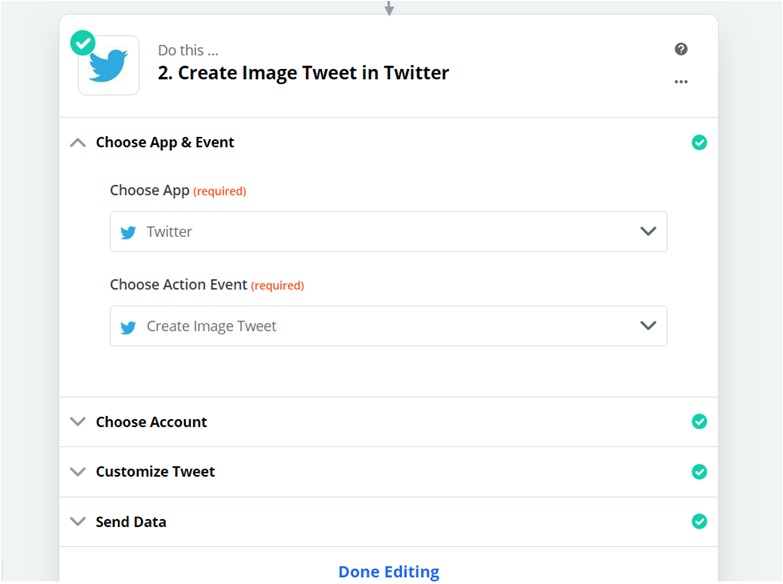The width and height of the screenshot is (783, 584).
Task: Collapse the Choose App & Event section
Action: (78, 142)
